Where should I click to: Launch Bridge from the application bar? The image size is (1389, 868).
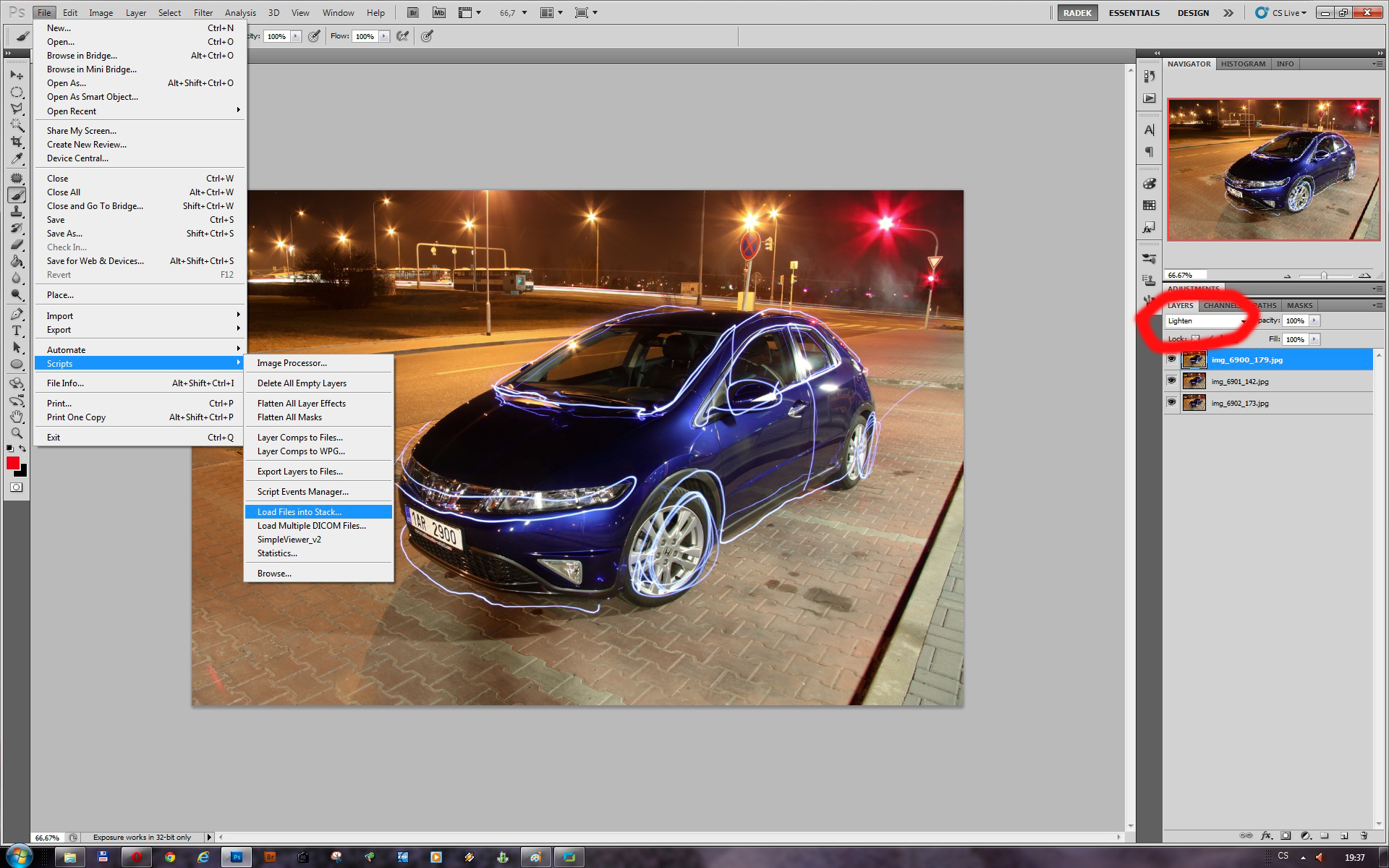(x=412, y=12)
